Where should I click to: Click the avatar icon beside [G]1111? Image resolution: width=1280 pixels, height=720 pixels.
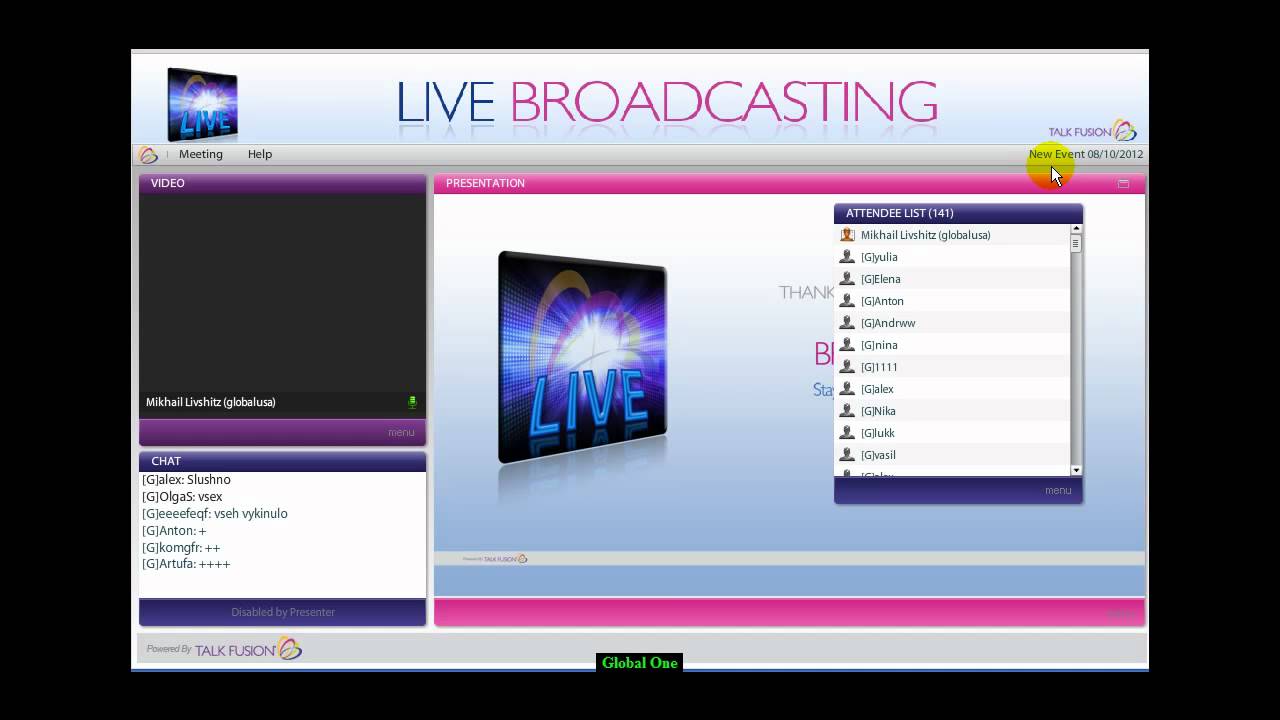pos(847,367)
